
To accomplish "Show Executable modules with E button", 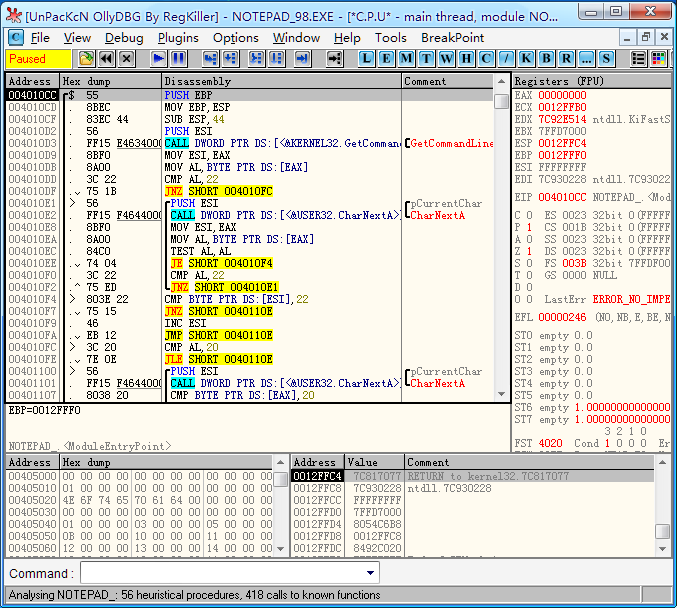I will [387, 59].
